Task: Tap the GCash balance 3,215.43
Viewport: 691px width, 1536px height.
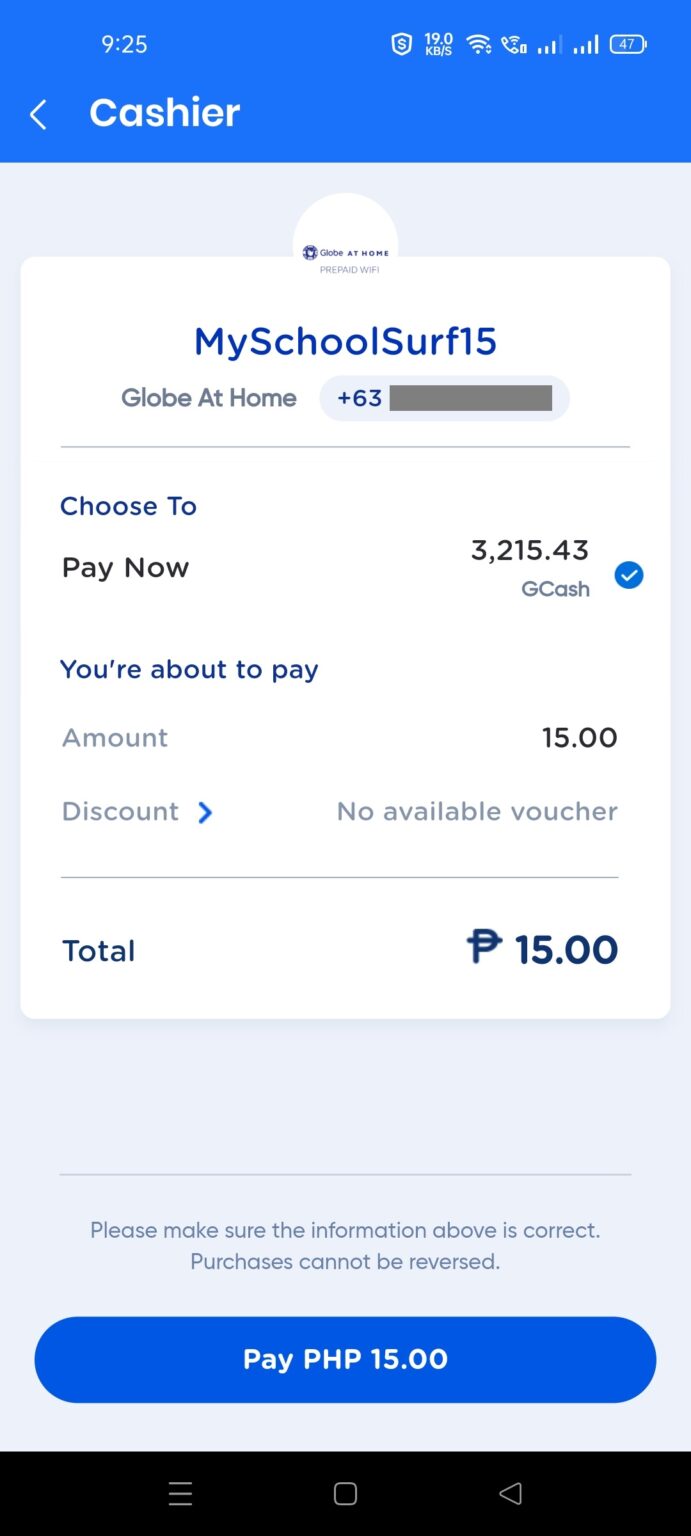Action: click(529, 549)
